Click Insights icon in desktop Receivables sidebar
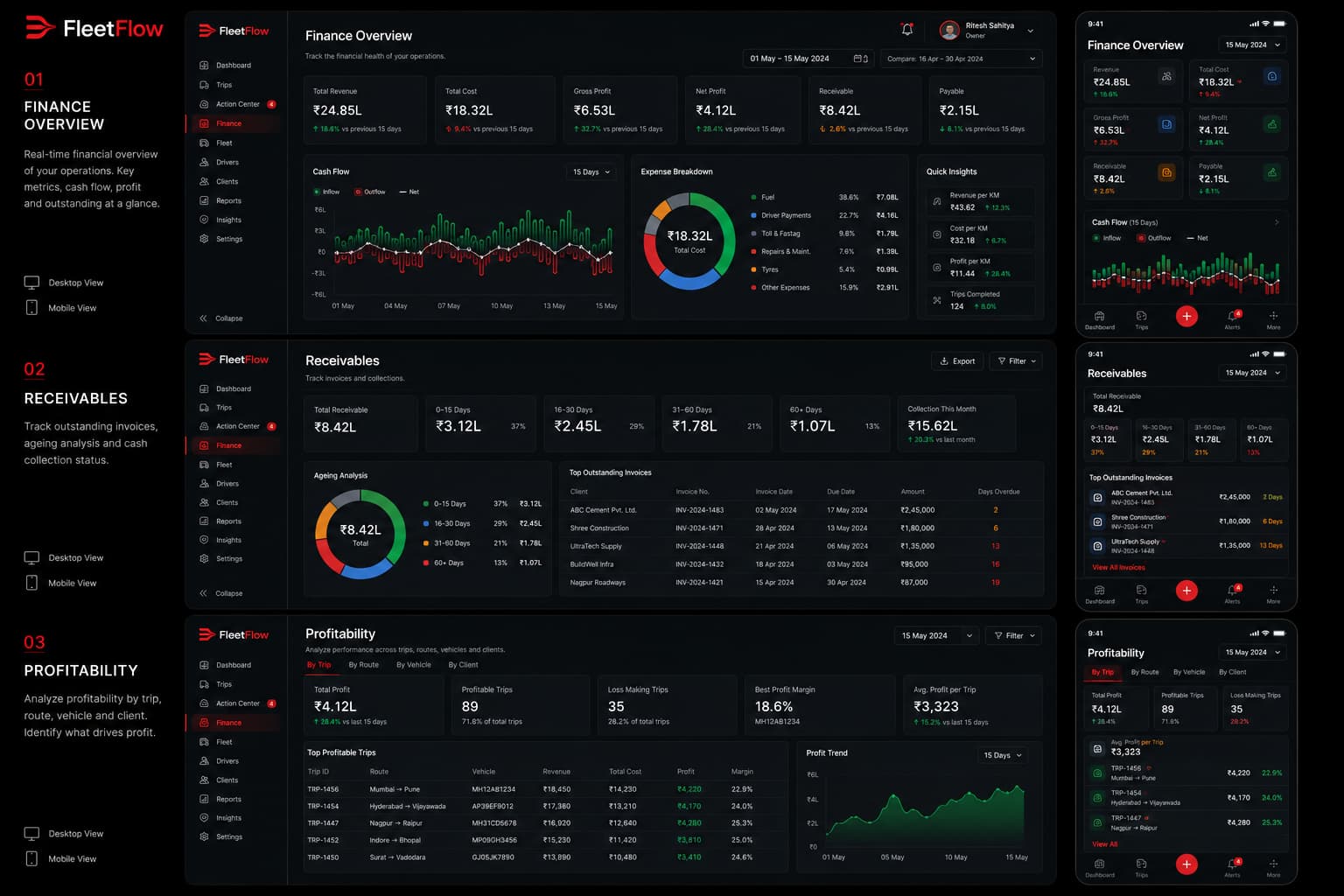1344x896 pixels. pos(204,540)
